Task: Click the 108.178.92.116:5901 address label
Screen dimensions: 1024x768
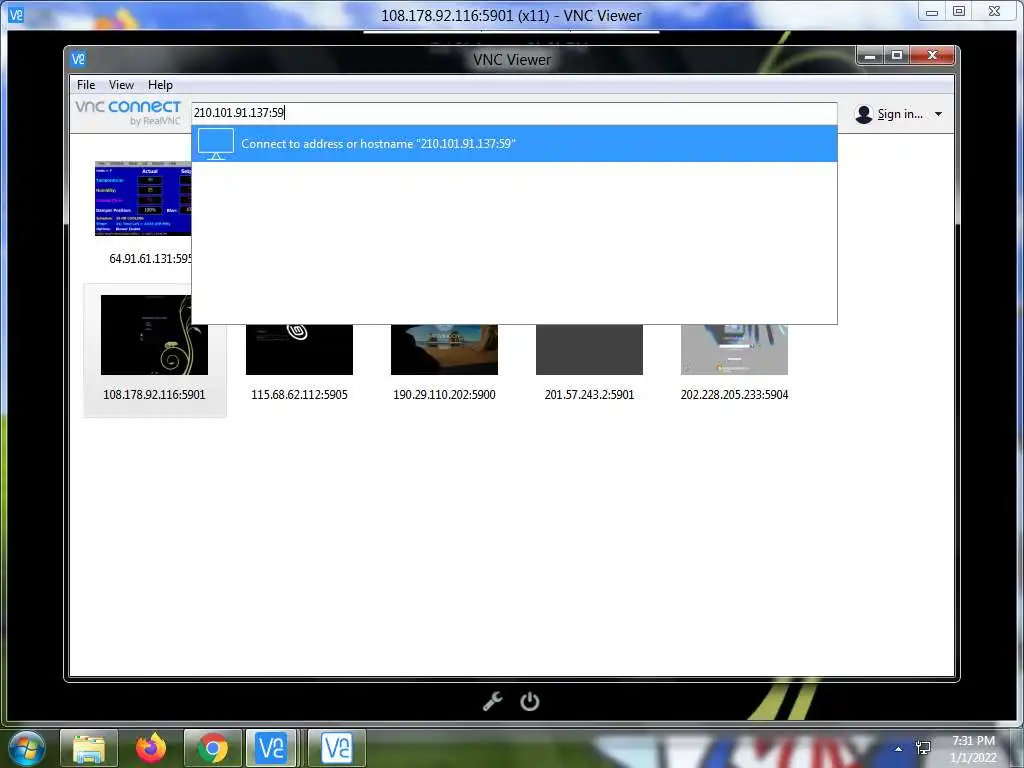Action: point(154,394)
